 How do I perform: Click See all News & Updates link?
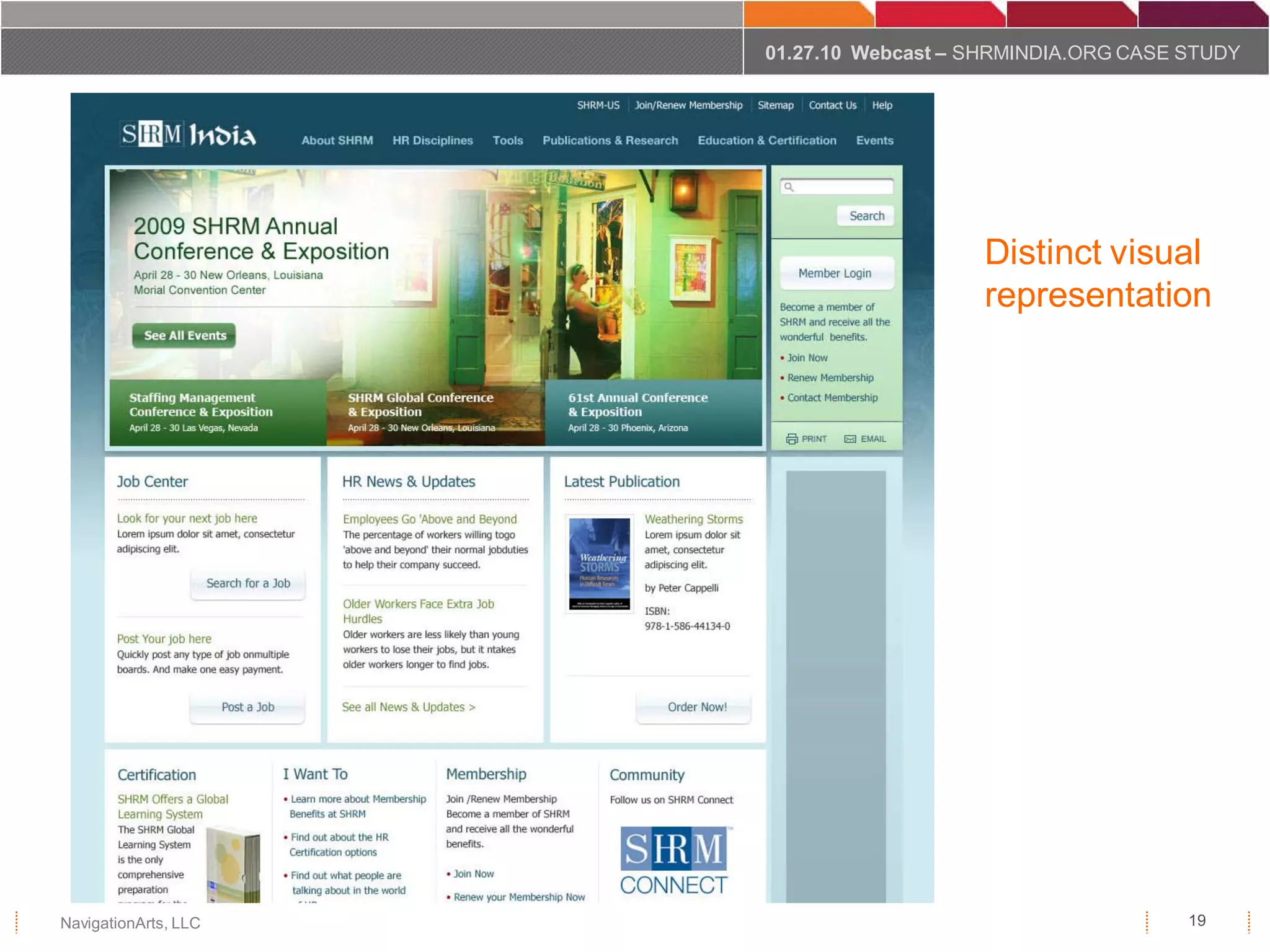[x=409, y=707]
